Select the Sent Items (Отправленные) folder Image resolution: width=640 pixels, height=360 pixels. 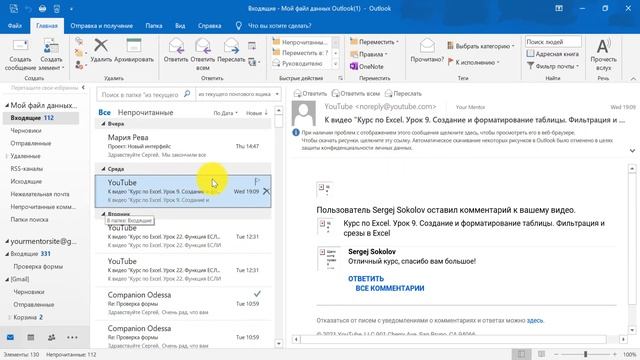tap(31, 143)
